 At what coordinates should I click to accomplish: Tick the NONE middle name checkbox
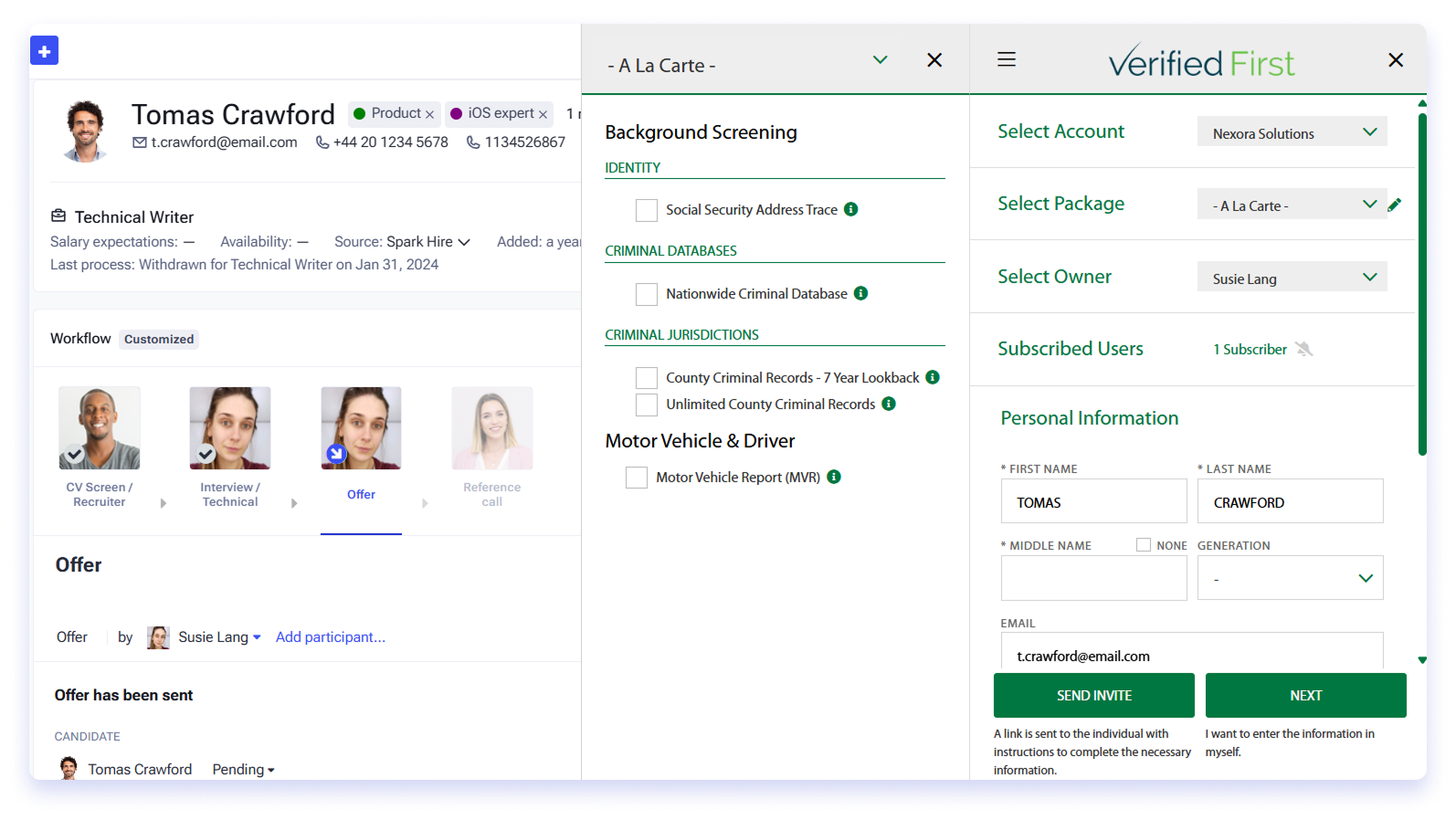pyautogui.click(x=1144, y=545)
